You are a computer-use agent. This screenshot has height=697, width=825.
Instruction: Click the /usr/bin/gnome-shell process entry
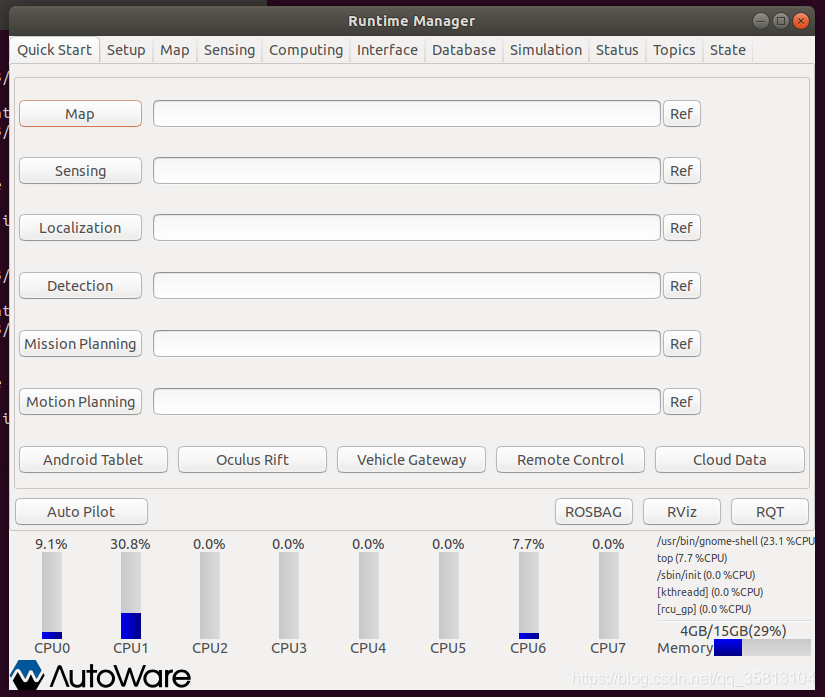click(735, 541)
